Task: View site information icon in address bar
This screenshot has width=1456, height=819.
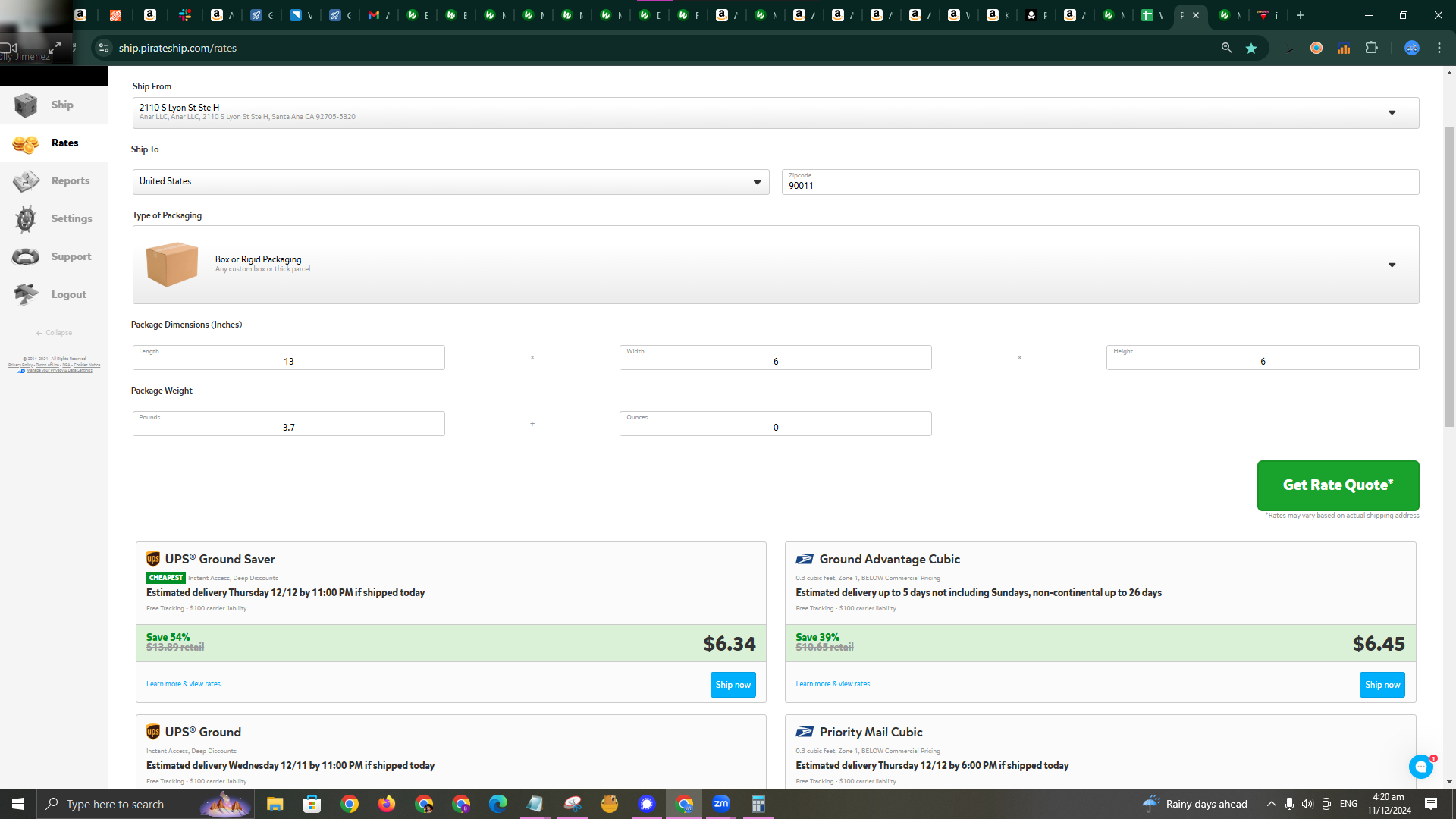Action: point(104,49)
